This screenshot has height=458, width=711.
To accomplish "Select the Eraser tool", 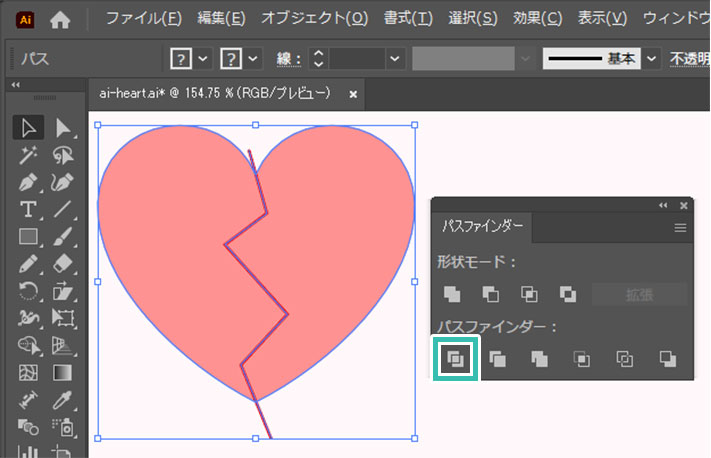I will click(64, 264).
